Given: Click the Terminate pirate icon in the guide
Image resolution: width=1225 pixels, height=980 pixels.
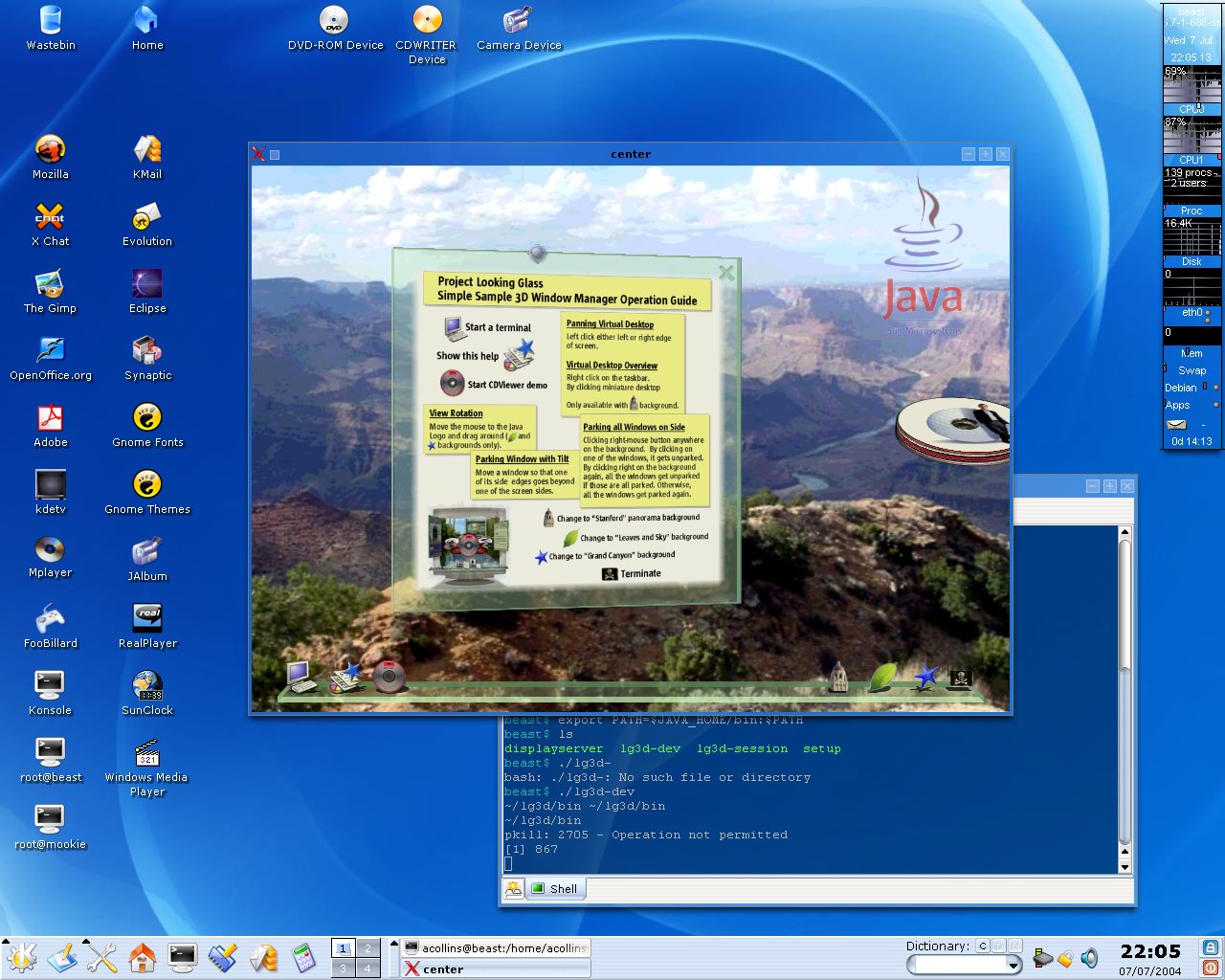Looking at the screenshot, I should (610, 573).
